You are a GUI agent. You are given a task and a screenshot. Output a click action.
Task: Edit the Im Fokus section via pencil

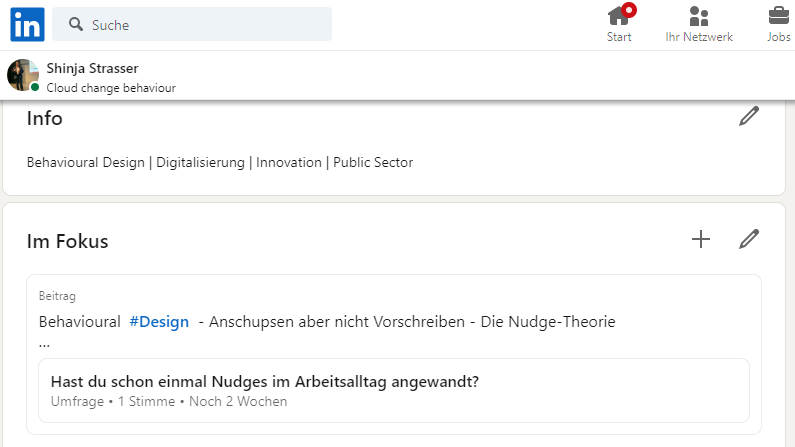point(748,239)
